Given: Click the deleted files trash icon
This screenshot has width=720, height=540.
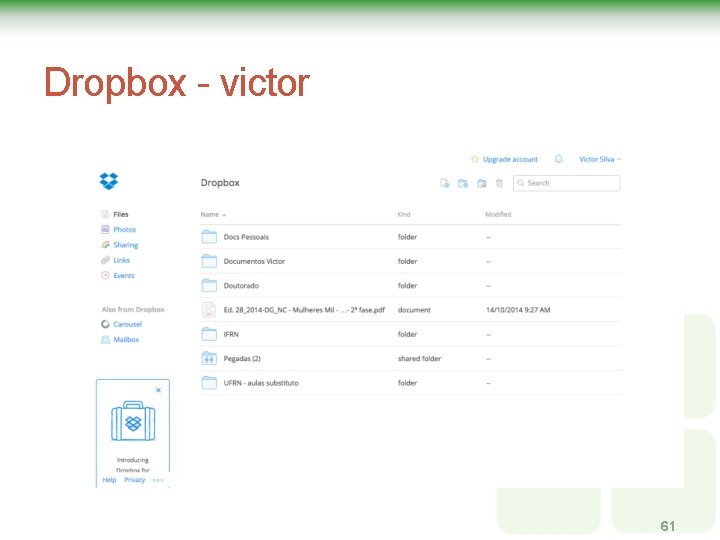Looking at the screenshot, I should 499,183.
